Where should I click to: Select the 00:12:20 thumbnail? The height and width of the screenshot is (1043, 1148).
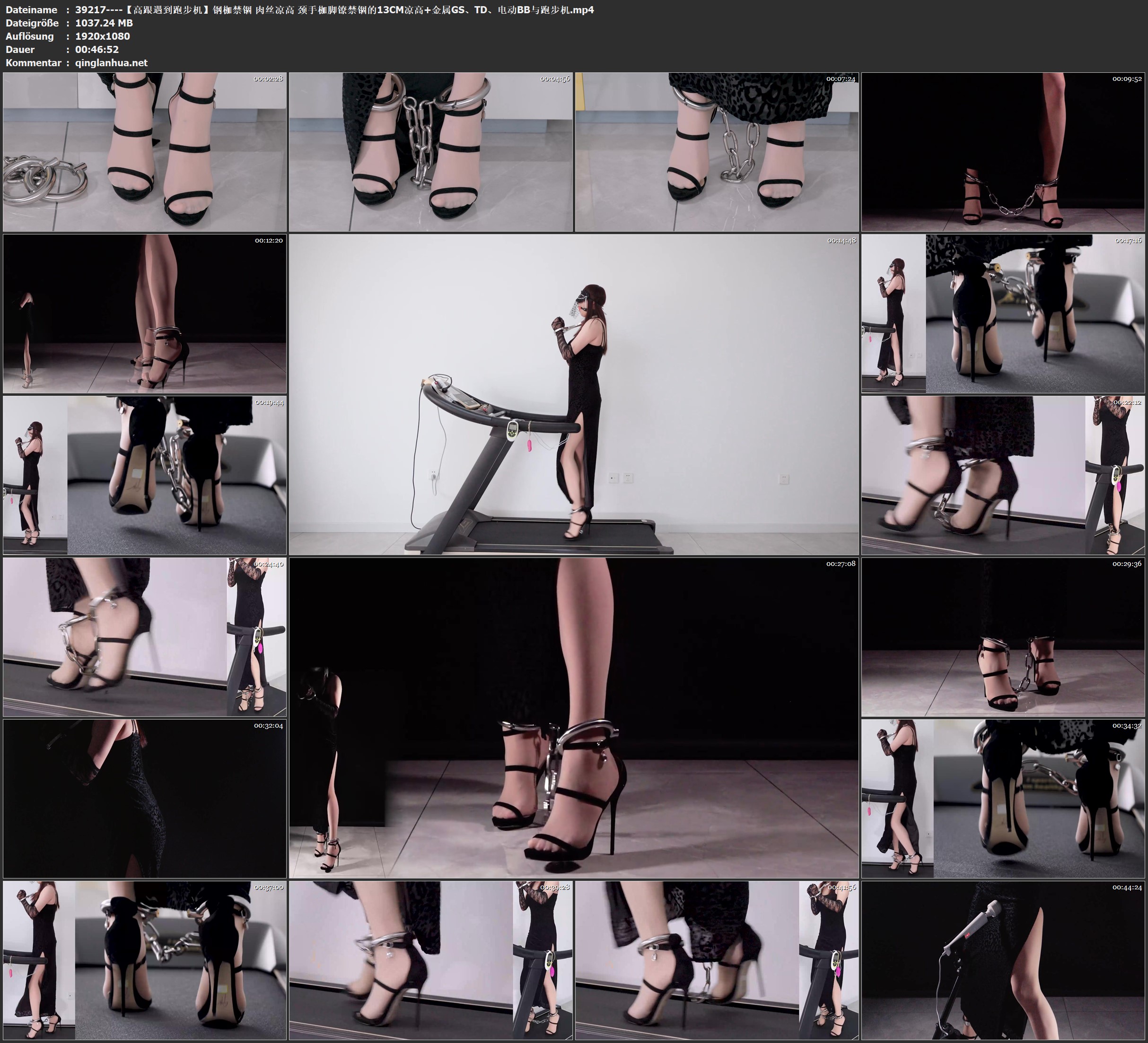(145, 313)
